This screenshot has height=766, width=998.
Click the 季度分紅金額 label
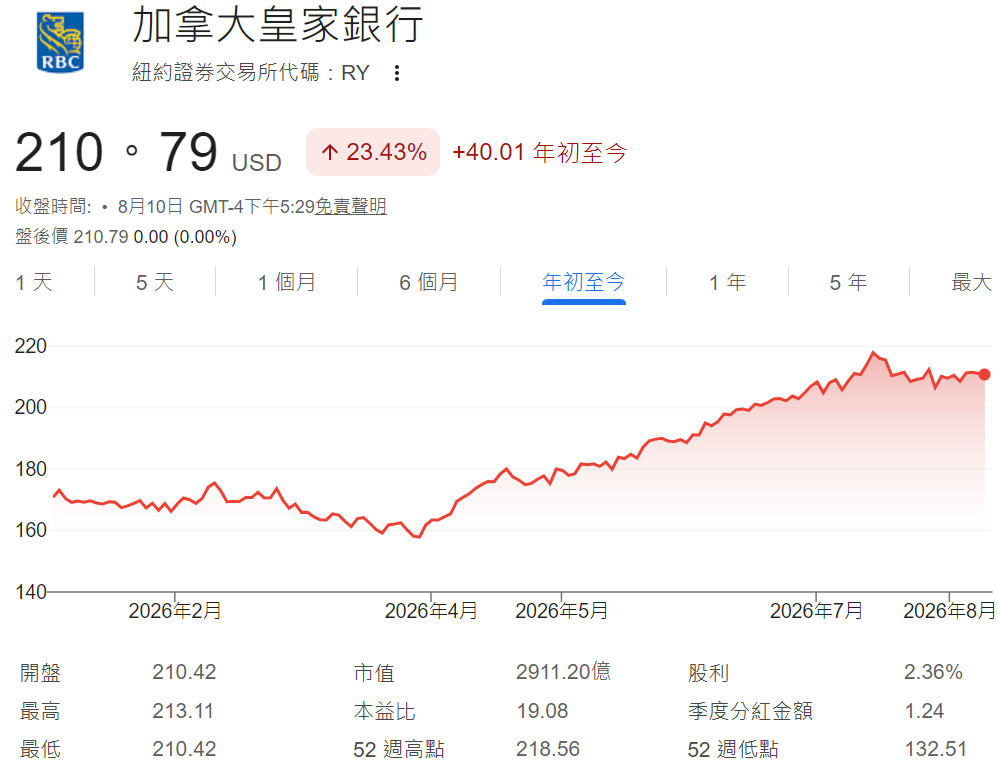[750, 711]
